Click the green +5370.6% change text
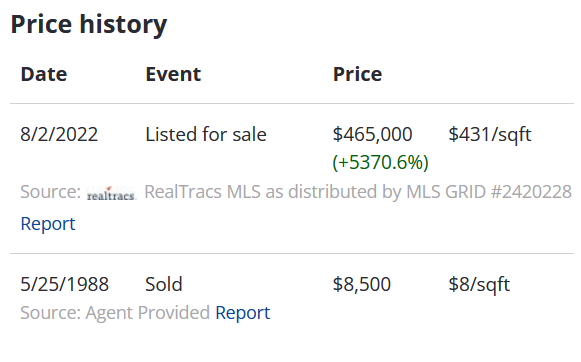This screenshot has width=581, height=362. click(x=381, y=162)
